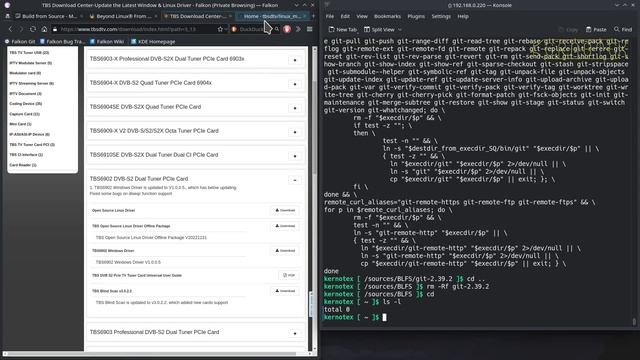Open the Falkon home page button
This screenshot has height=360, width=640.
(44, 29)
